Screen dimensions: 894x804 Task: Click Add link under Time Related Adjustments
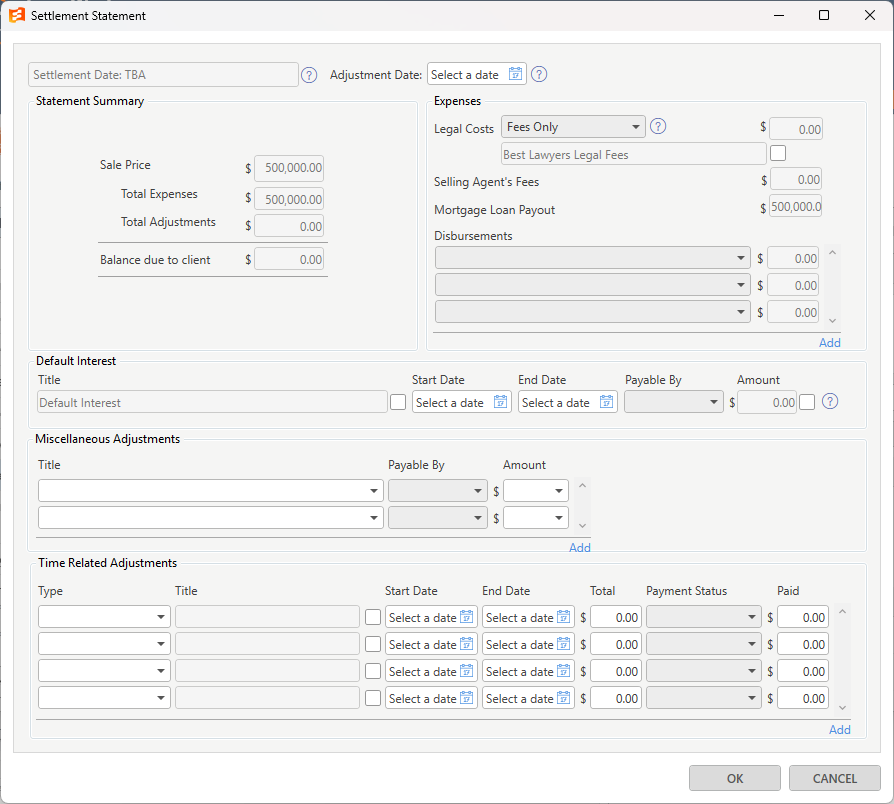click(839, 729)
